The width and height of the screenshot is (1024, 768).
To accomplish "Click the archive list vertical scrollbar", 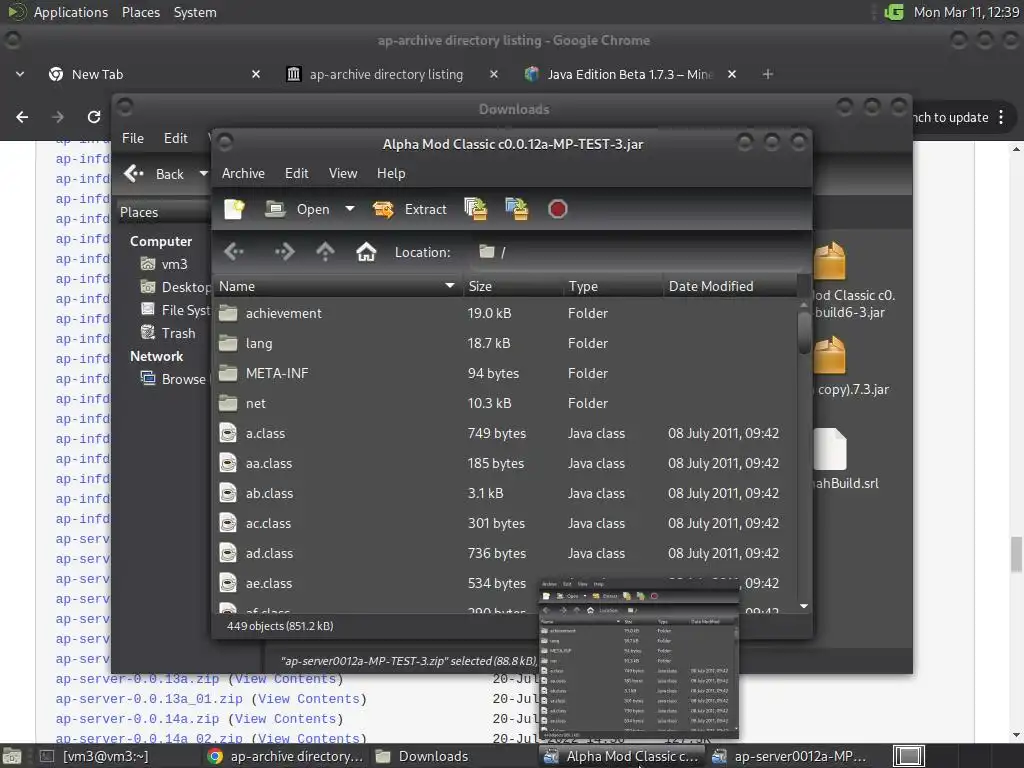I will click(x=804, y=333).
